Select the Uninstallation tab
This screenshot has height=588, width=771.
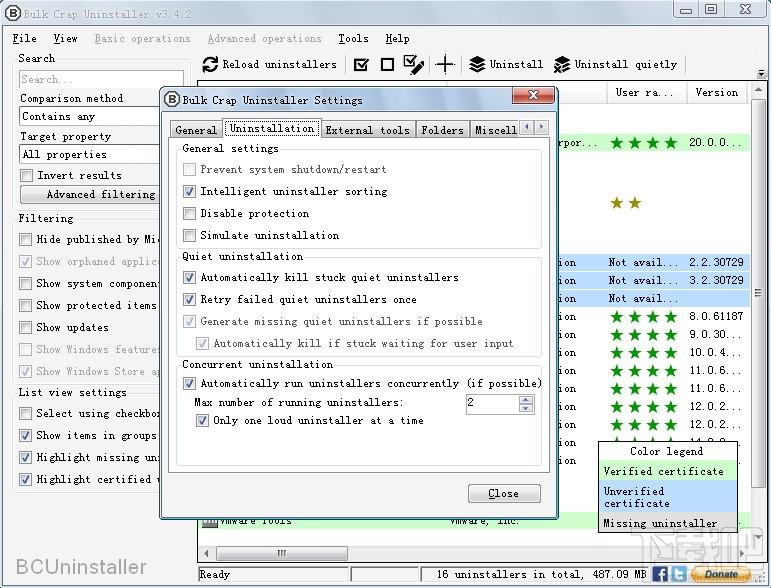coord(272,128)
